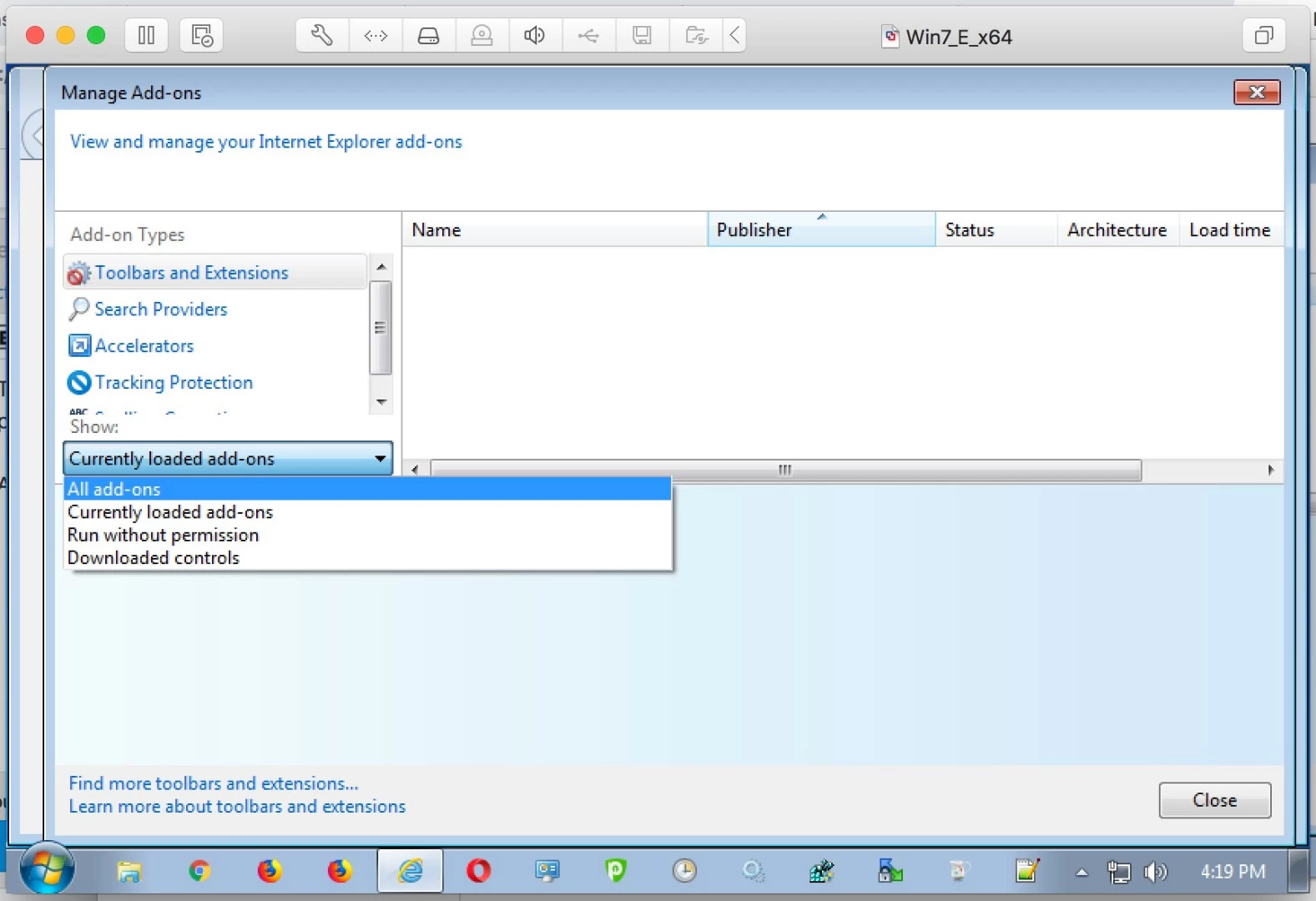Launch the first Firefox taskbar icon
This screenshot has height=901, width=1316.
click(270, 872)
